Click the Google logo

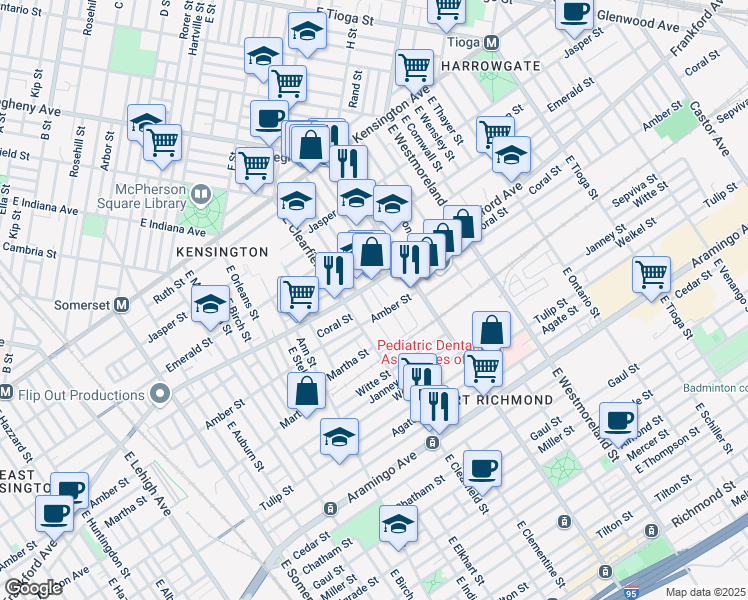tap(34, 588)
